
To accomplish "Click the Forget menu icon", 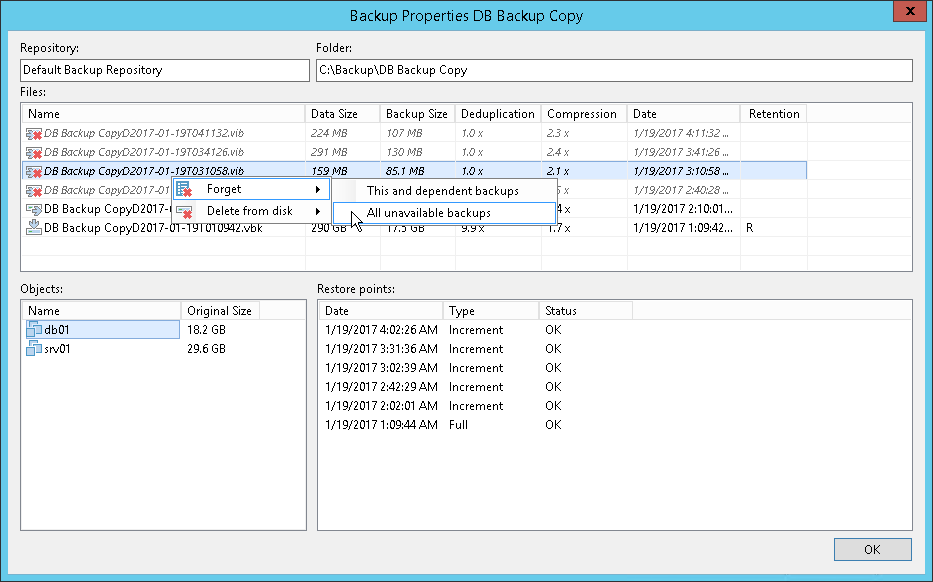I will coord(184,189).
